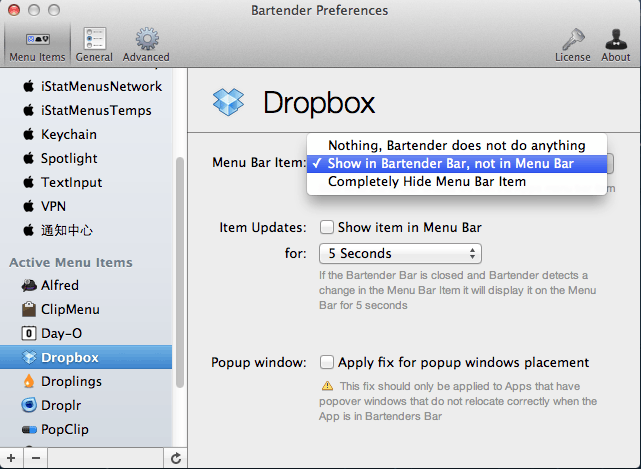Enable 'Show item in Menu Bar' checkbox

[x=327, y=227]
